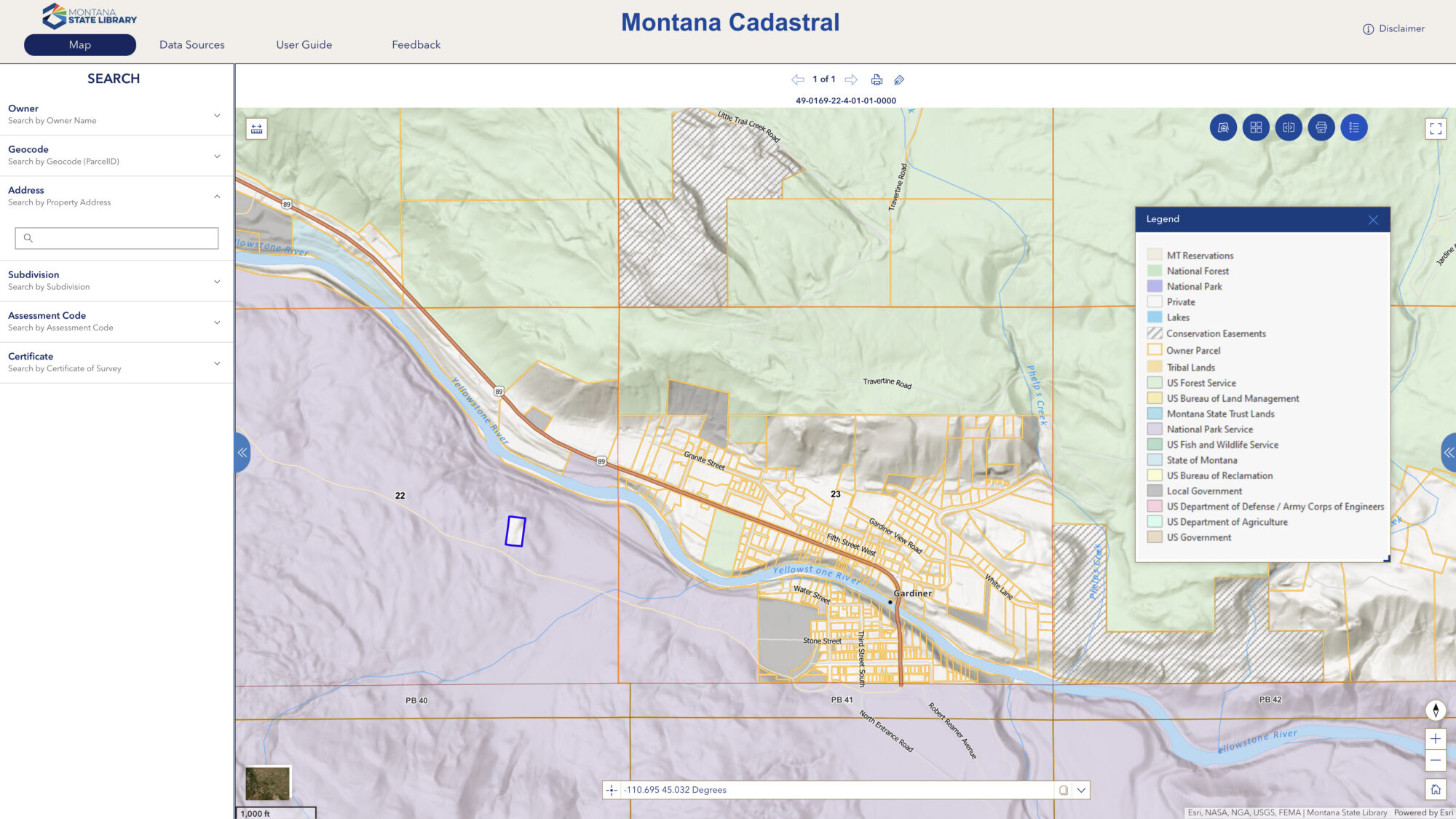Activate the map swipe tool
Screen dimensions: 1456x819
point(1288,127)
